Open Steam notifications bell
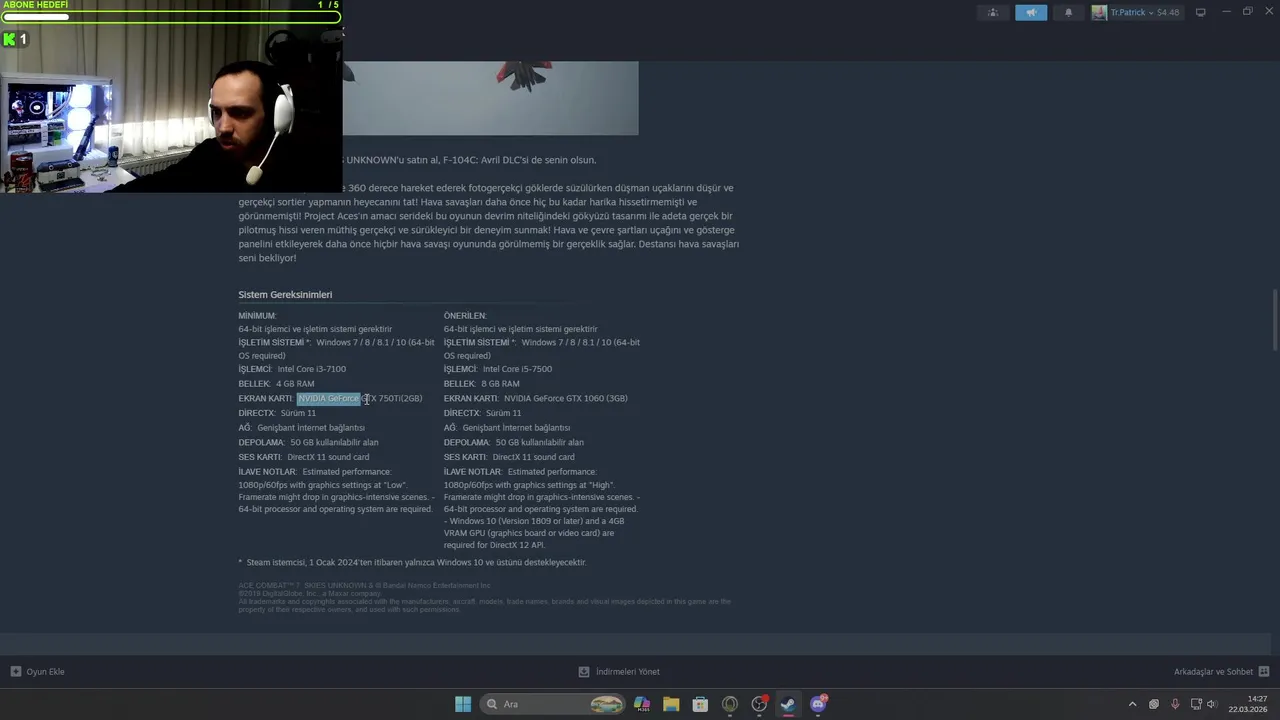 1068,13
